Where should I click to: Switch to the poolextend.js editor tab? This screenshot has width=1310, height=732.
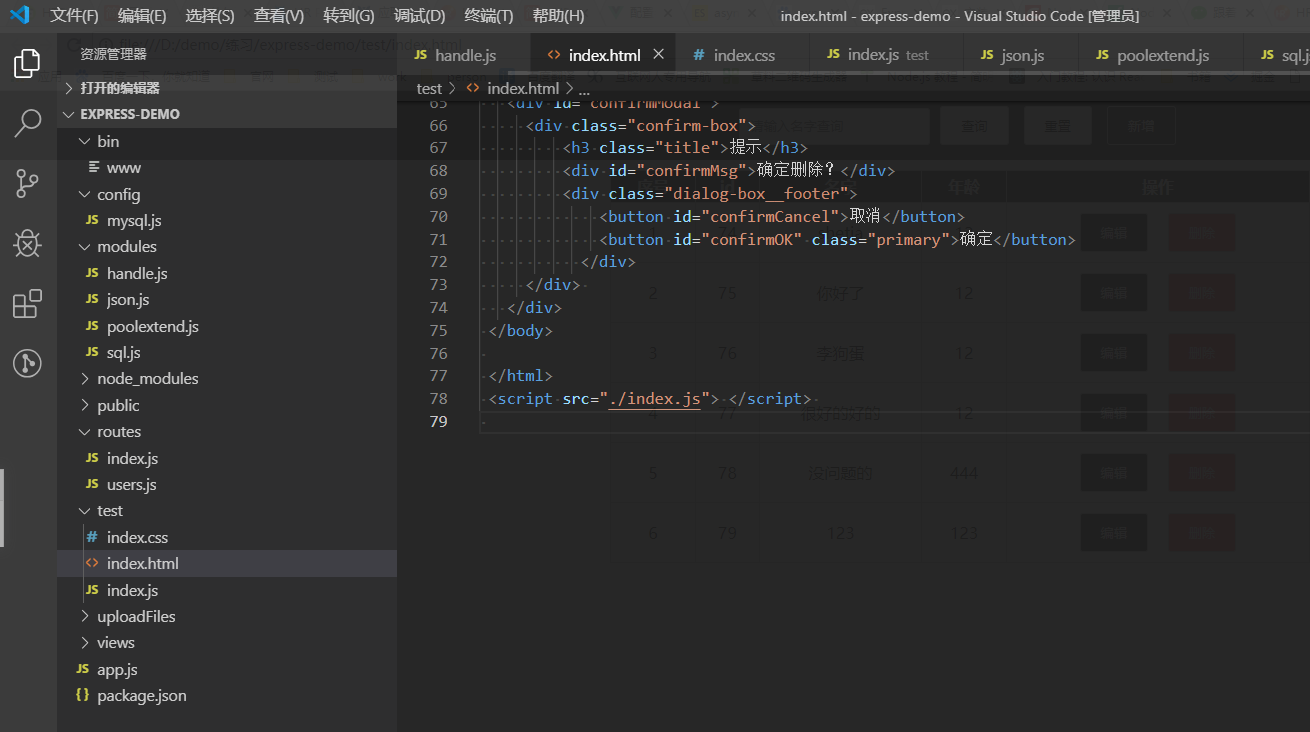pyautogui.click(x=1162, y=55)
